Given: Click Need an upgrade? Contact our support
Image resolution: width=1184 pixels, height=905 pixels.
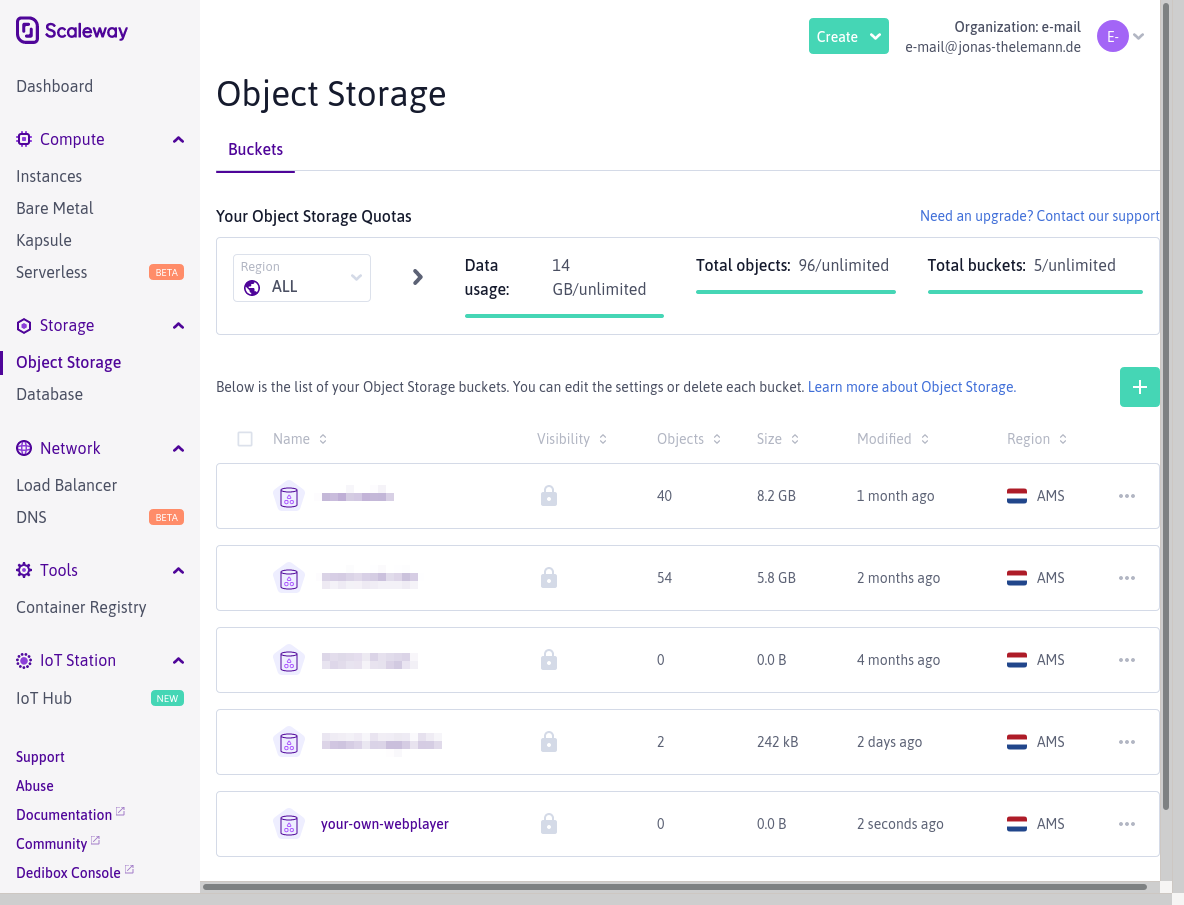Looking at the screenshot, I should pos(1039,216).
